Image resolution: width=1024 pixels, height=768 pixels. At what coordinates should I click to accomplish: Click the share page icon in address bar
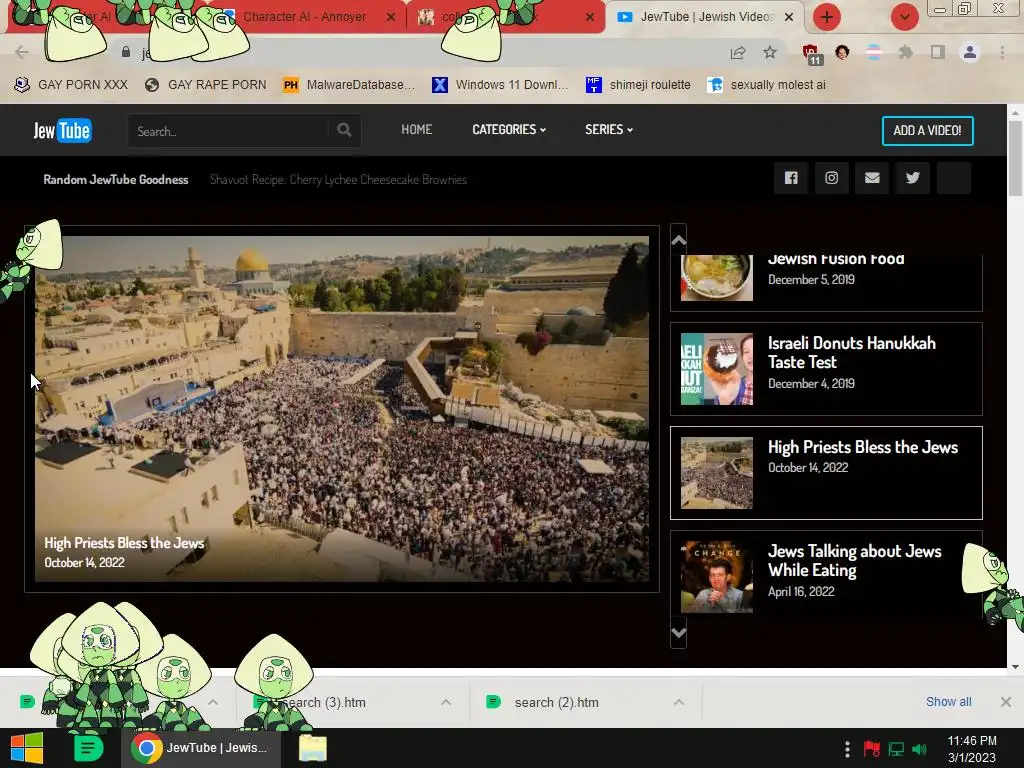tap(738, 53)
